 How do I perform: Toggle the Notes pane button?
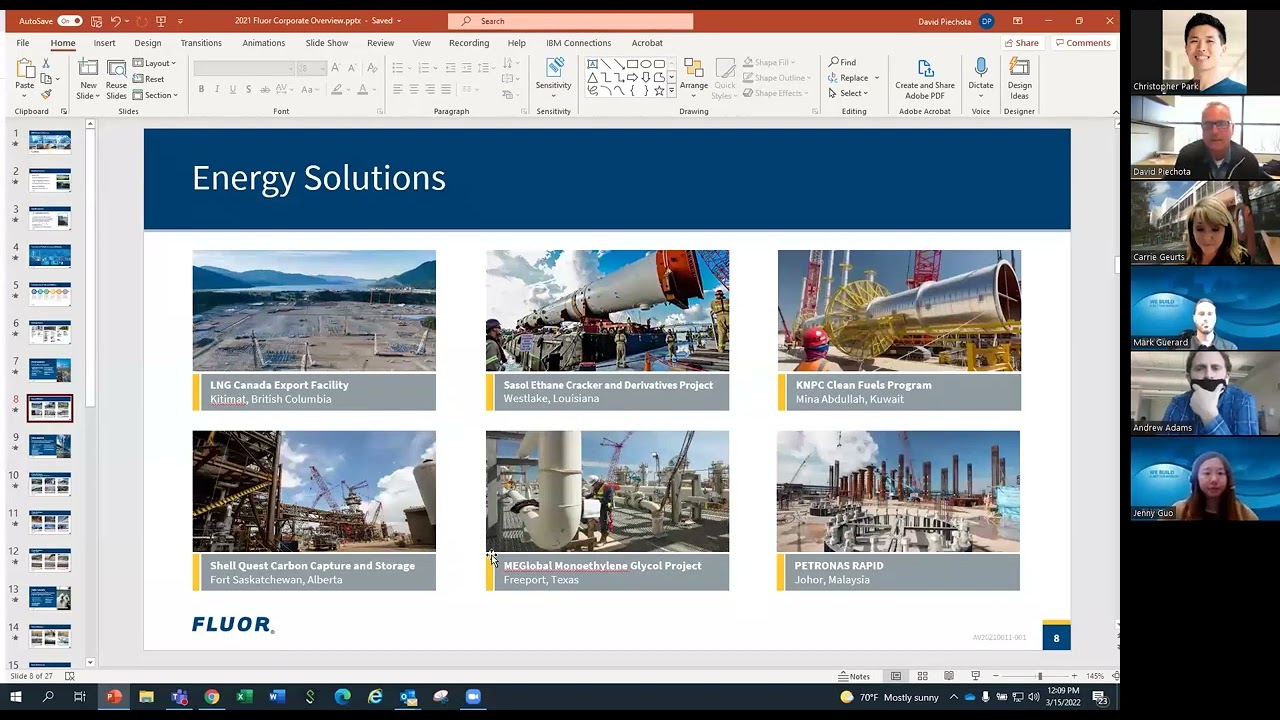tap(854, 676)
